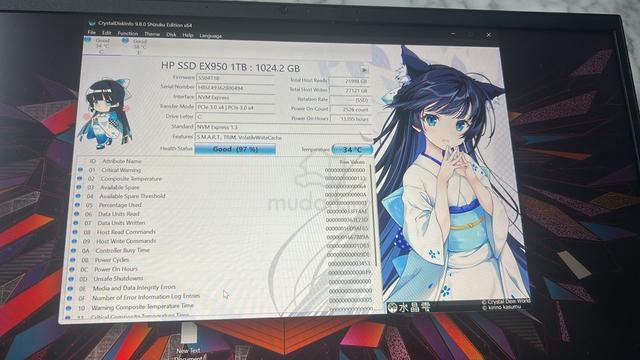Click status icon for Percentage Used row
Viewport: 640px width, 360px height.
tap(77, 205)
